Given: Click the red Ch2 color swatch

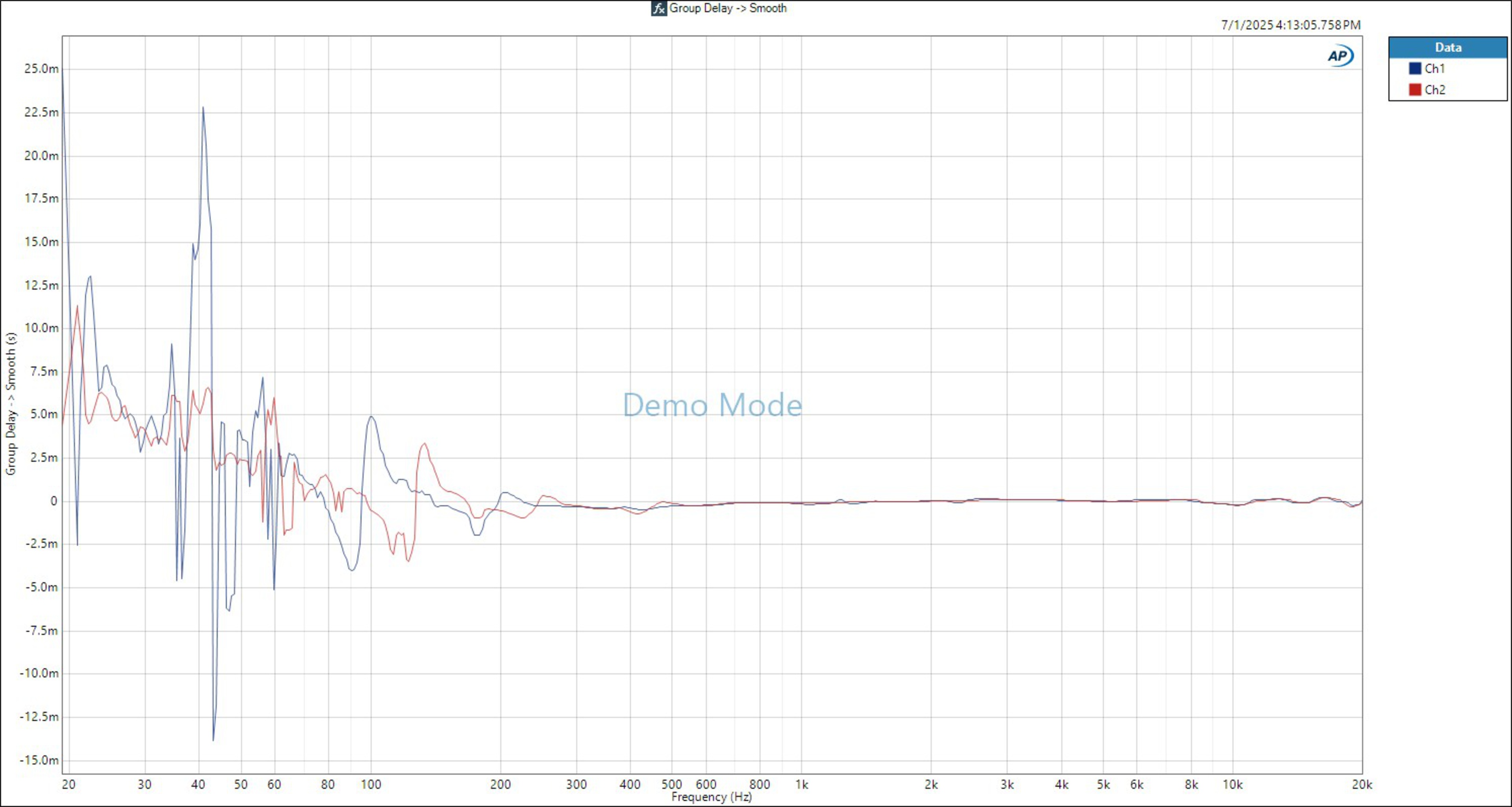Looking at the screenshot, I should pos(1415,90).
